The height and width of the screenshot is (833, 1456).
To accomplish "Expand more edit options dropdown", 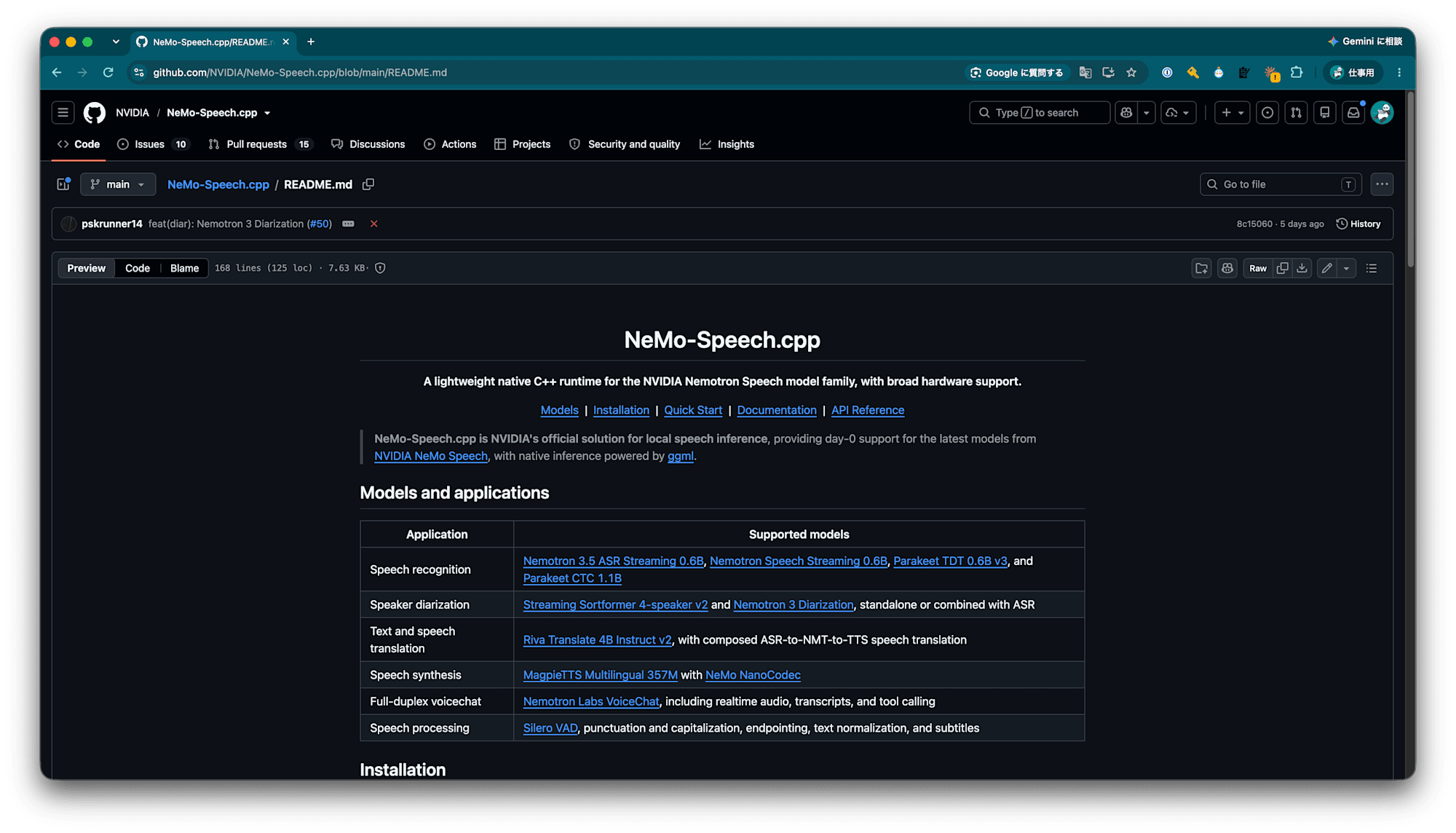I will pos(1346,269).
